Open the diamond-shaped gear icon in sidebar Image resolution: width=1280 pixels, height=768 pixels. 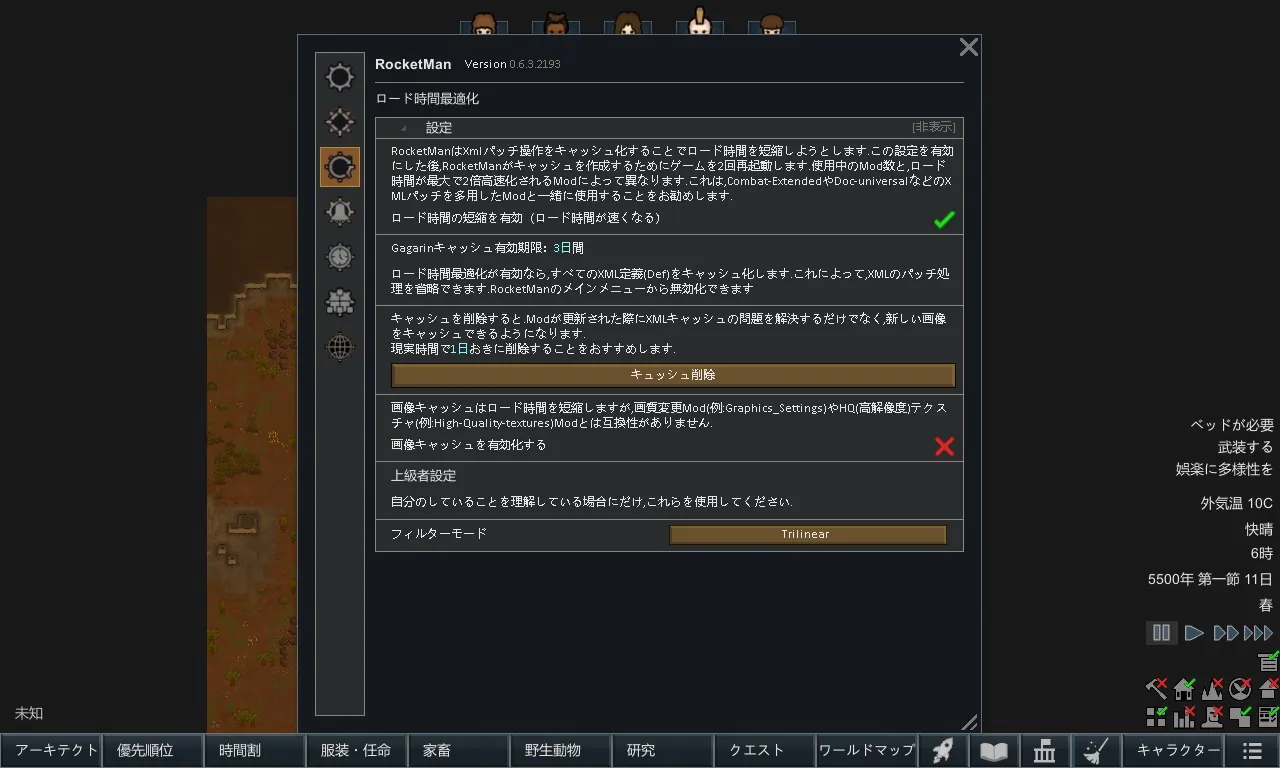point(340,122)
